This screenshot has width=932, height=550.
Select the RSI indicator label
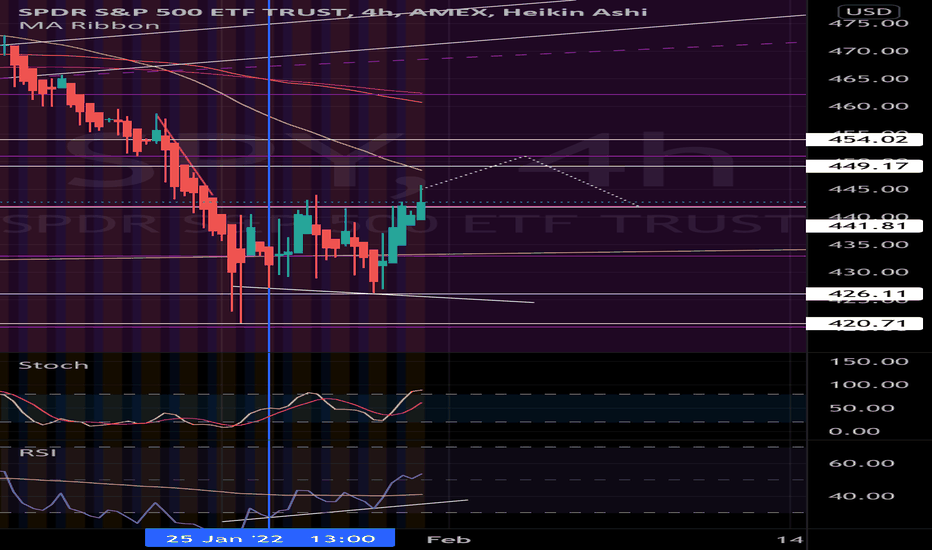pos(37,452)
